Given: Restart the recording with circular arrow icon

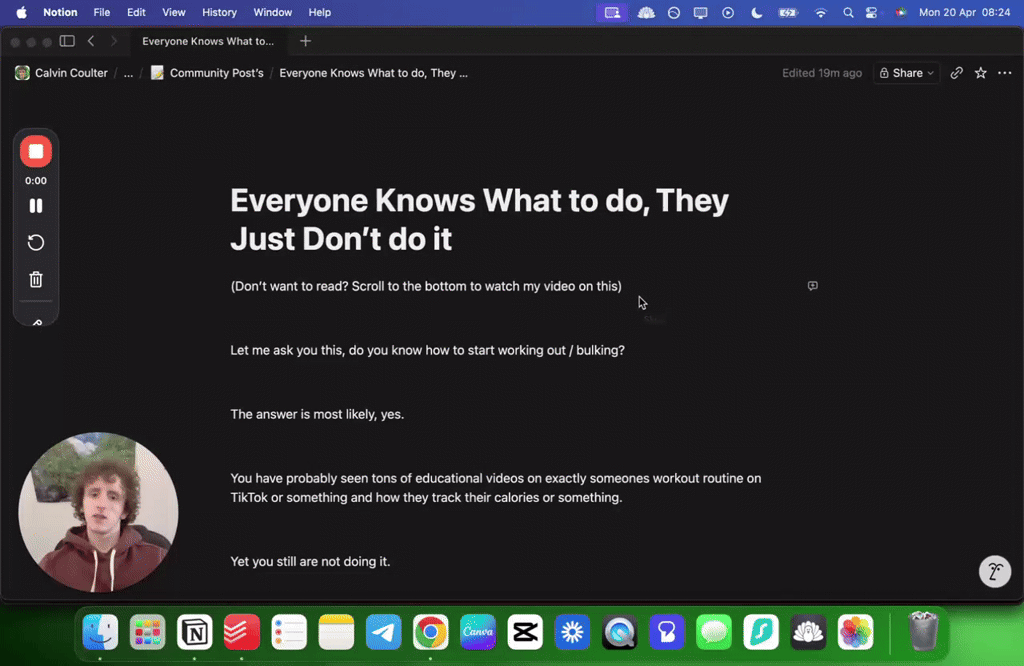Looking at the screenshot, I should (x=36, y=243).
